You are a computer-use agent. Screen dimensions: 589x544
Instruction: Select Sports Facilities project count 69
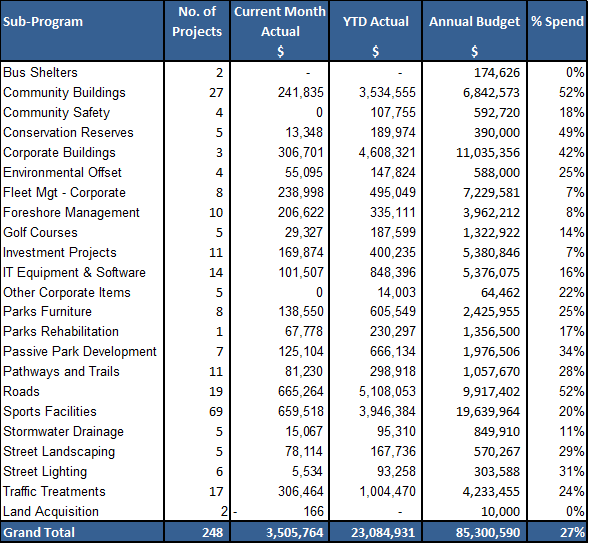216,411
